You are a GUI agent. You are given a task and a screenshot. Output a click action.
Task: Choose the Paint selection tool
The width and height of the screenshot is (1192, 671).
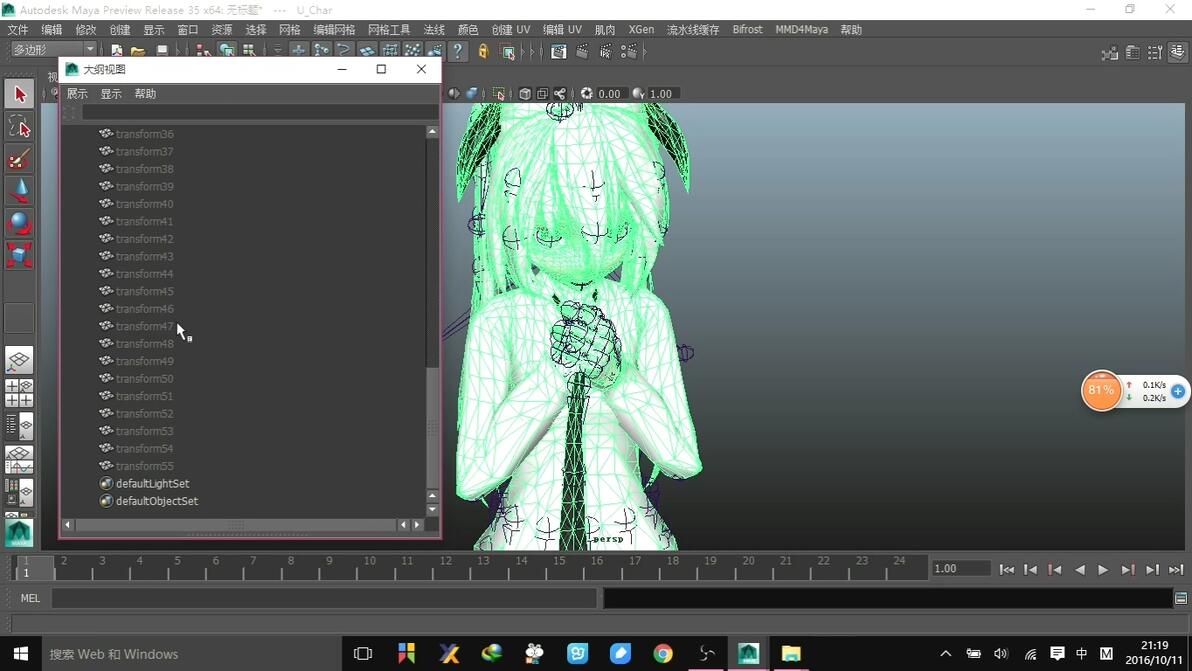tap(19, 159)
